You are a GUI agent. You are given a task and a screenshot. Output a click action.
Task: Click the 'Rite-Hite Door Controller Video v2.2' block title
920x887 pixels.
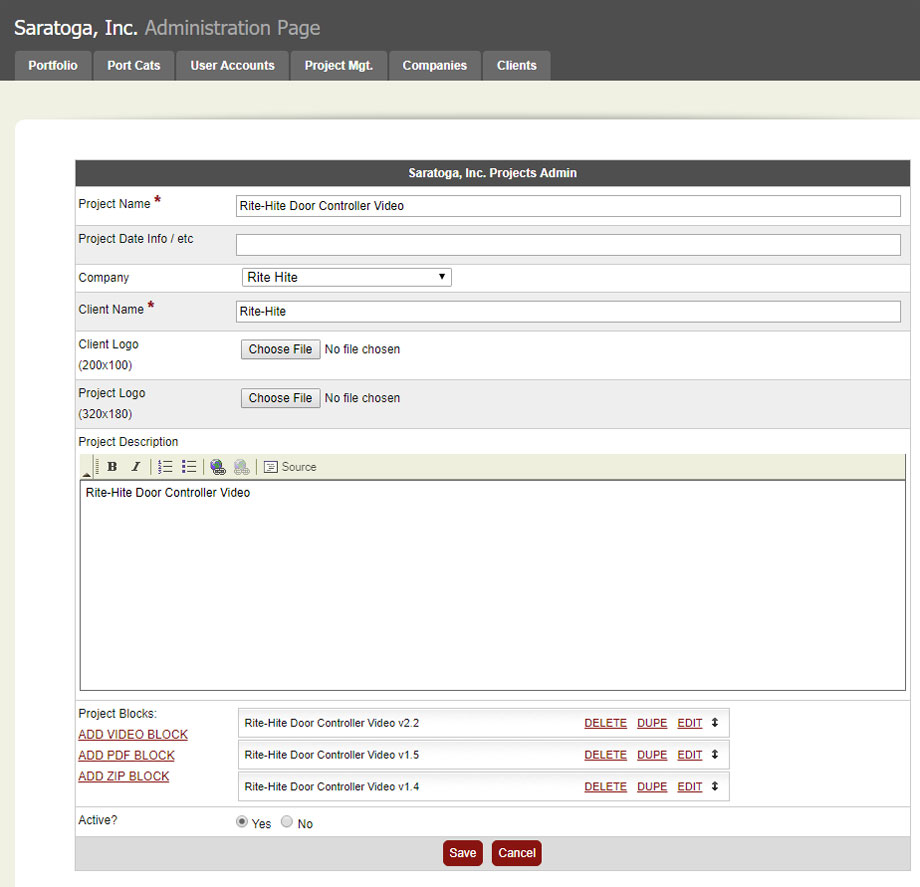click(332, 723)
